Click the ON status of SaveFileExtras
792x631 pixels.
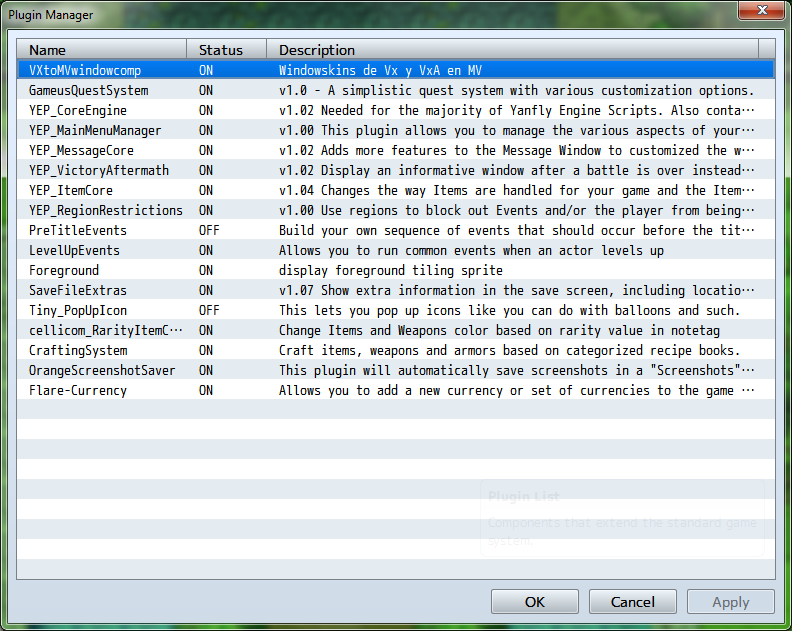tap(206, 290)
